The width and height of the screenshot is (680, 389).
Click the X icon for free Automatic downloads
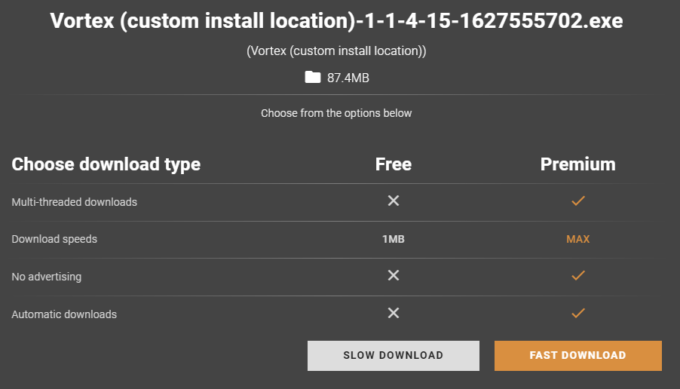coord(393,313)
